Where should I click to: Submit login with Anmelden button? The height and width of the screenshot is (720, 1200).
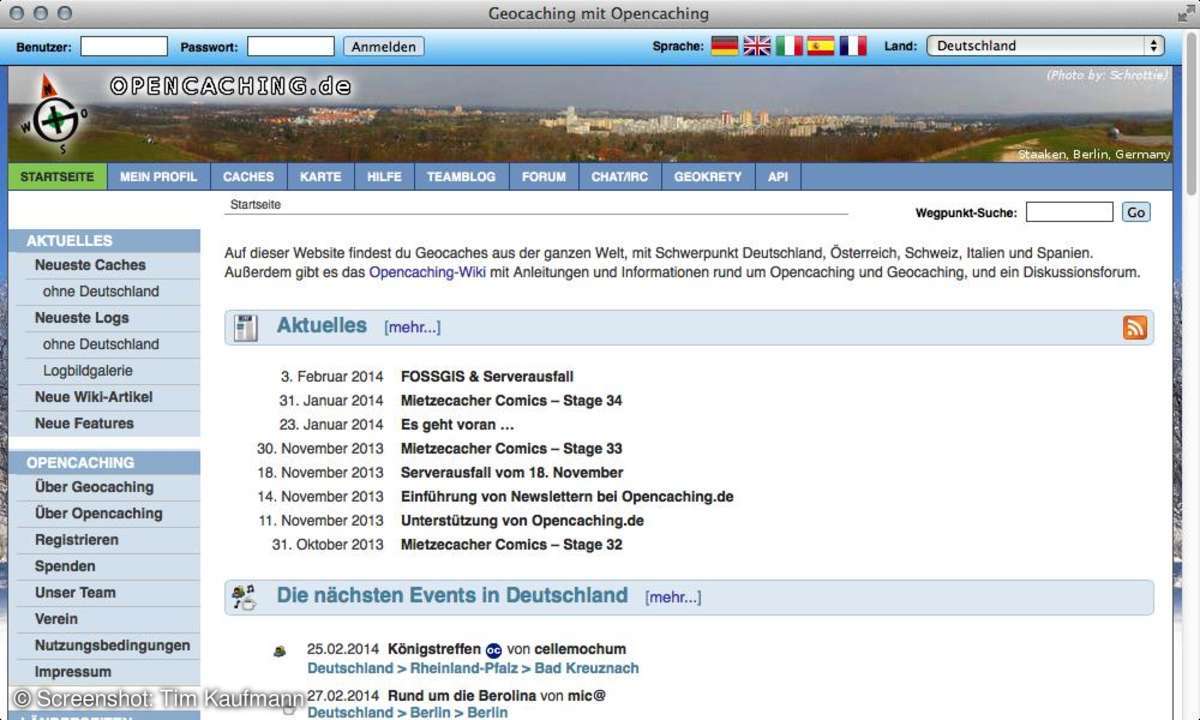point(384,46)
